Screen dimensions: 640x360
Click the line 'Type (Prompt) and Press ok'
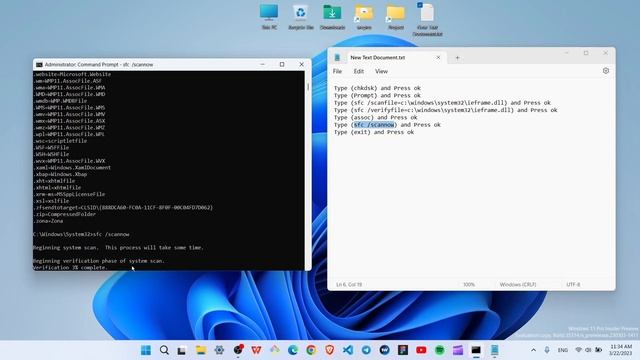[377, 96]
